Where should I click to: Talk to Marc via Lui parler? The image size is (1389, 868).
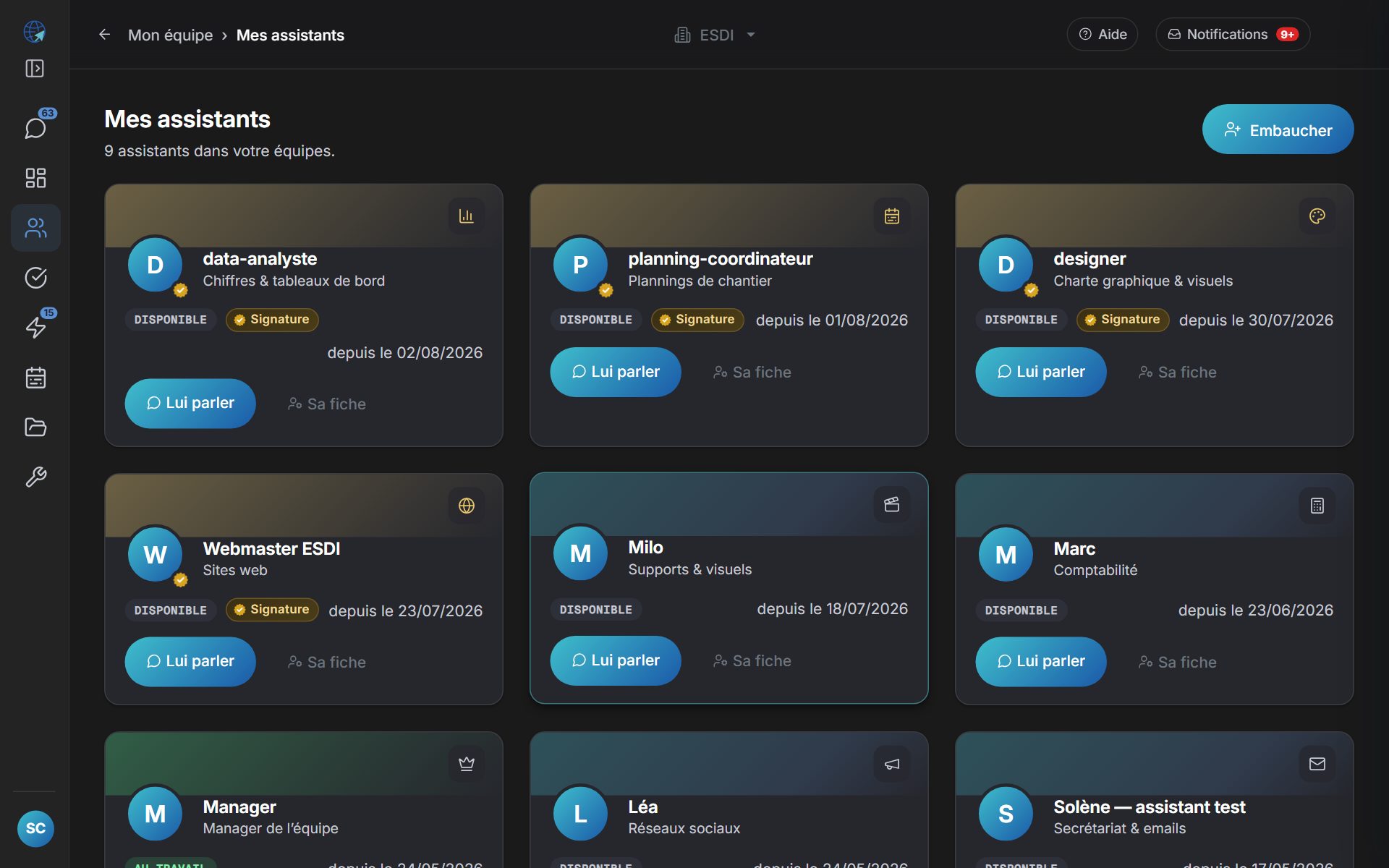[1041, 661]
